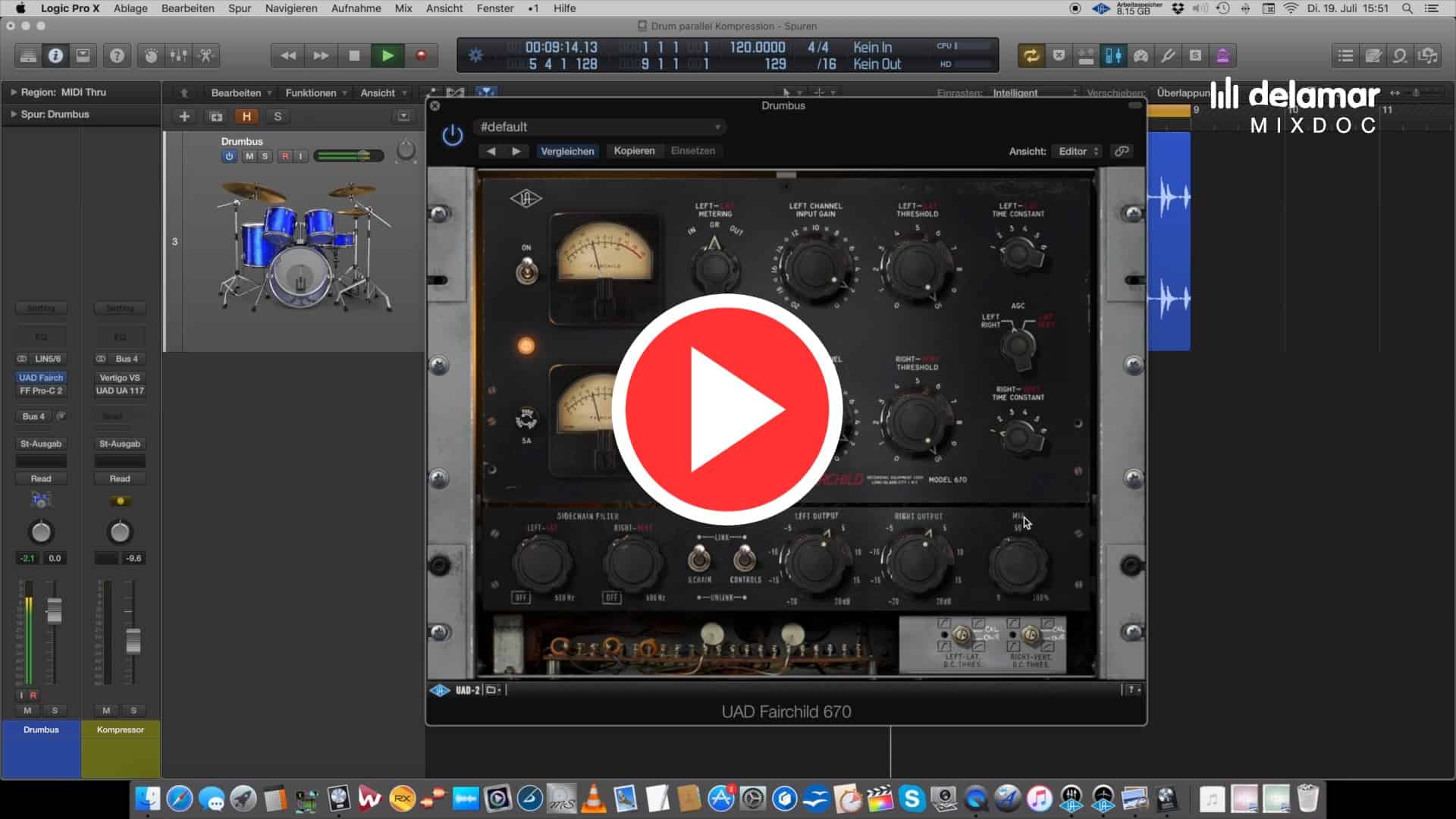Adjust the Left Threshold knob
Image resolution: width=1456 pixels, height=819 pixels.
click(x=917, y=268)
